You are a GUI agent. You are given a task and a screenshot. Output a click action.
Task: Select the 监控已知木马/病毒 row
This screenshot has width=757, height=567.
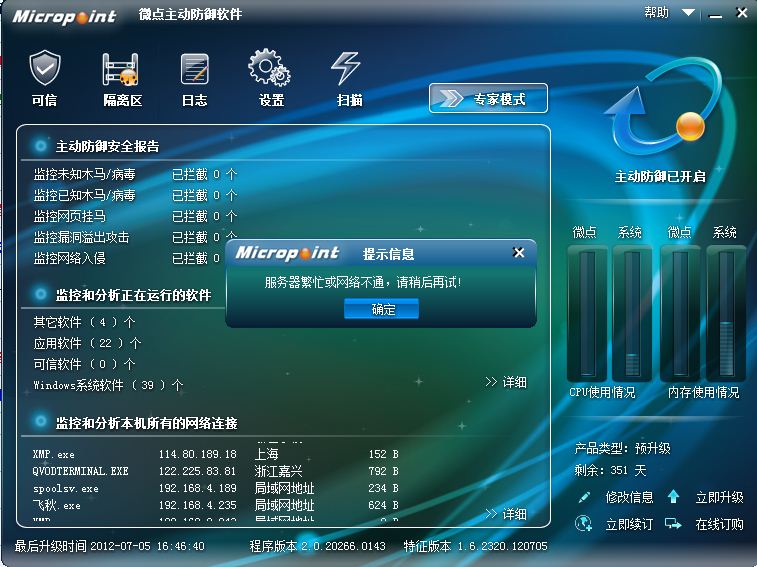click(x=135, y=196)
